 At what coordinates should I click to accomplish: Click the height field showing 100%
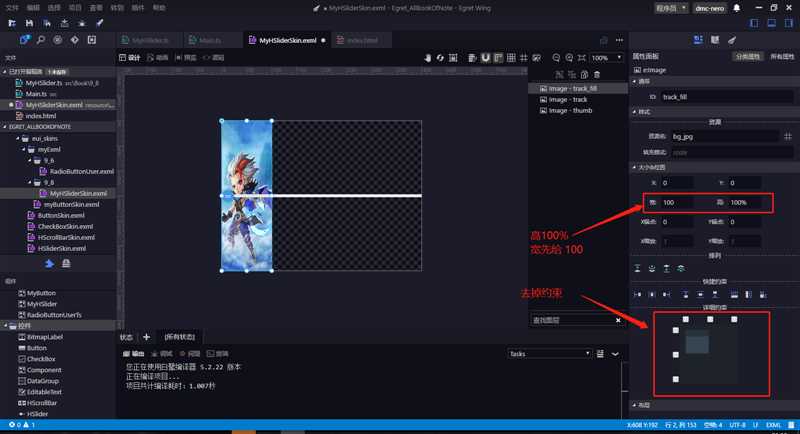coord(744,202)
